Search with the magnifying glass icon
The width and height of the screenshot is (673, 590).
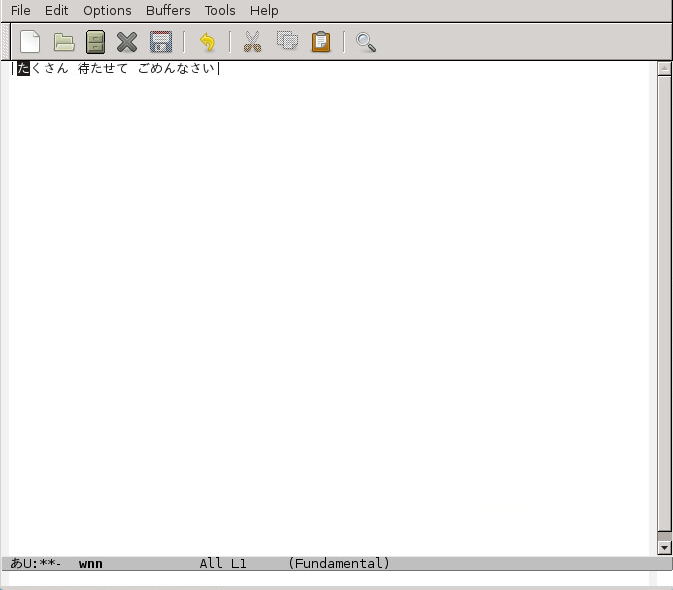pyautogui.click(x=366, y=42)
